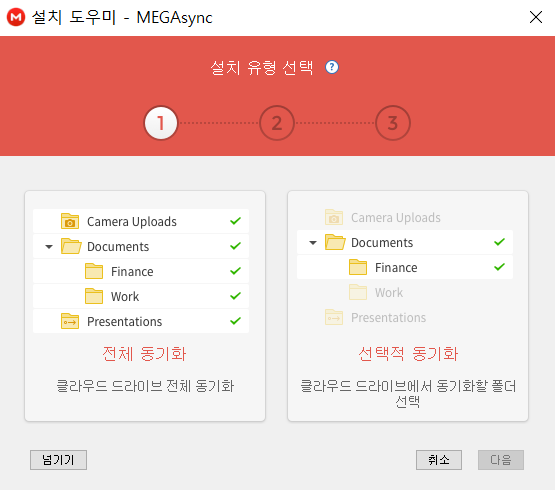
Task: Select Documents label in selective sync card
Action: (382, 243)
